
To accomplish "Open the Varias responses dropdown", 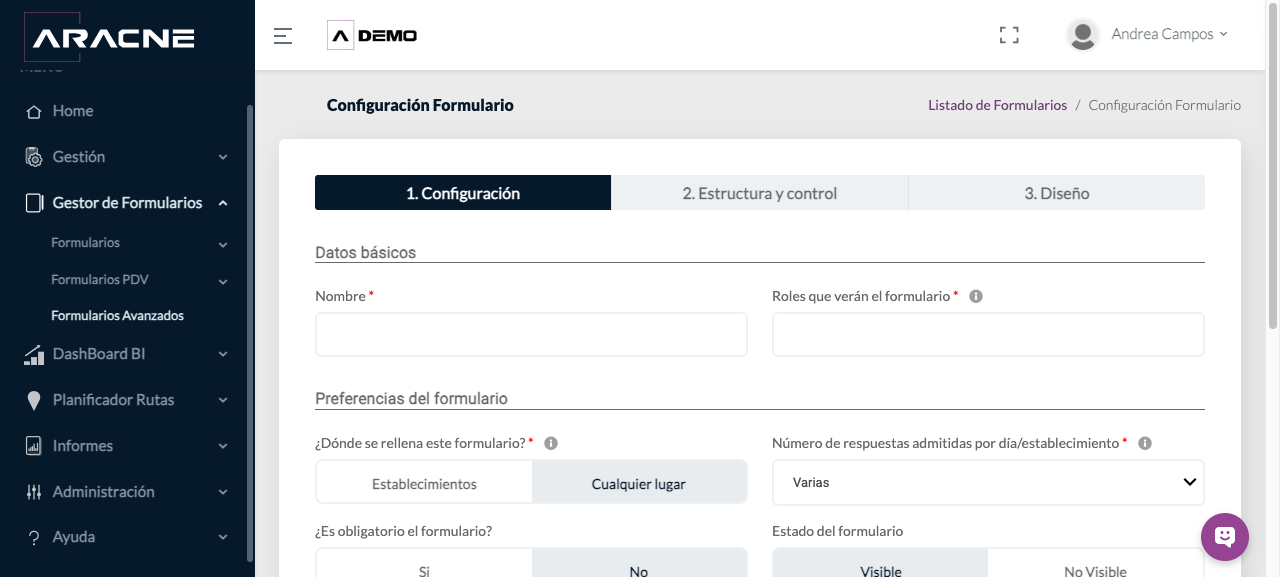I will coord(988,482).
